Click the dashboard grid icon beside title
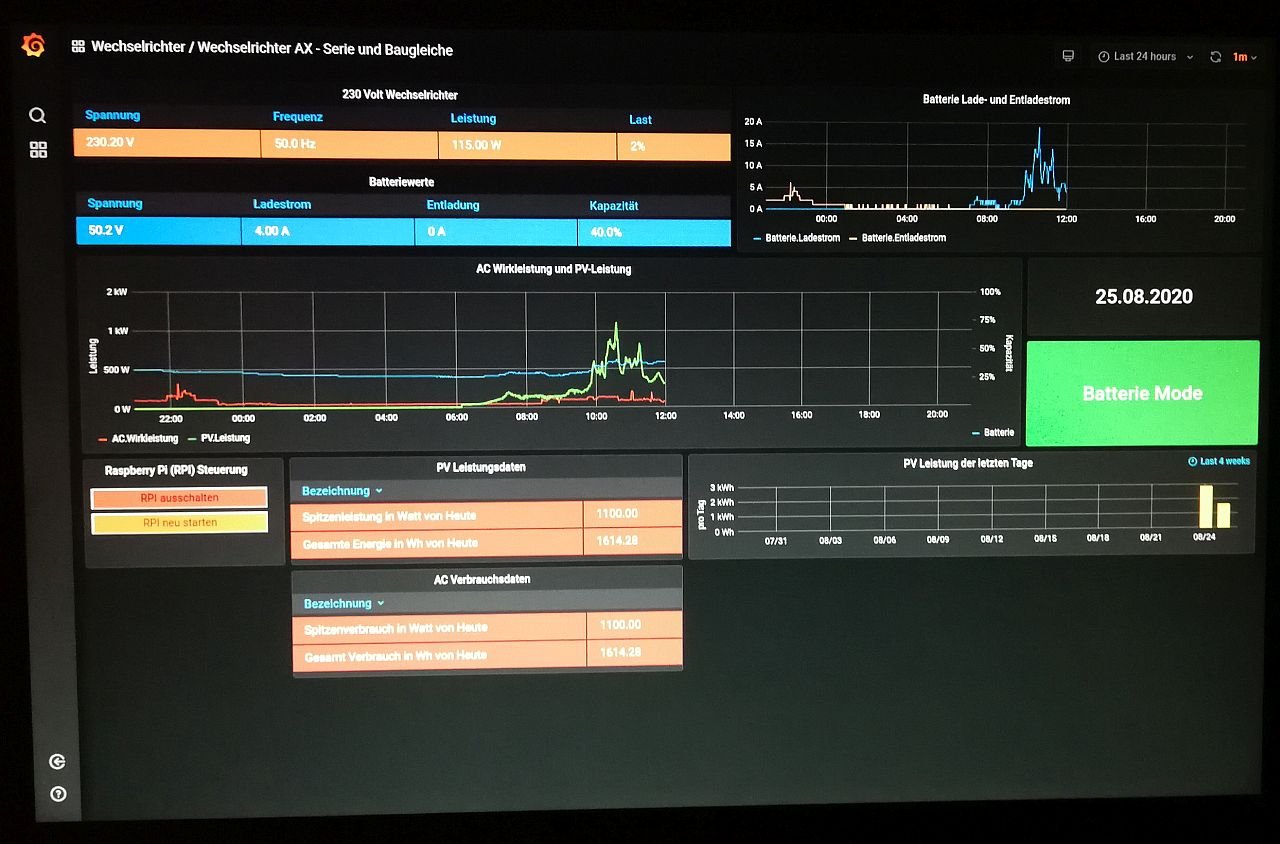 point(78,47)
